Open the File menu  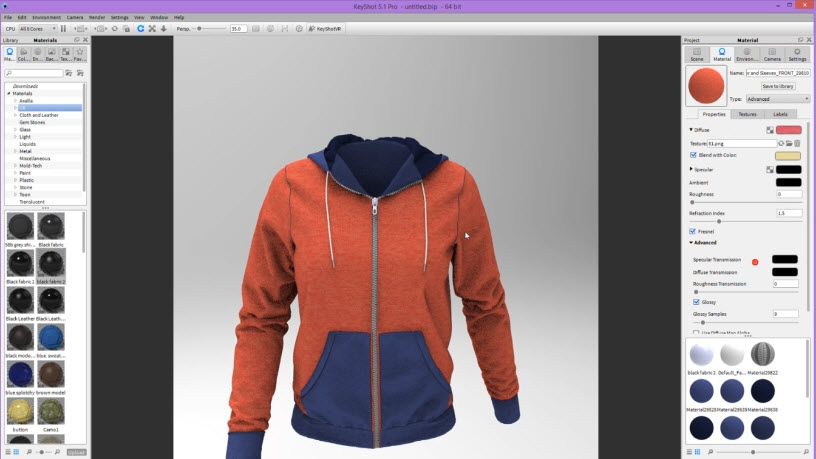pyautogui.click(x=8, y=18)
